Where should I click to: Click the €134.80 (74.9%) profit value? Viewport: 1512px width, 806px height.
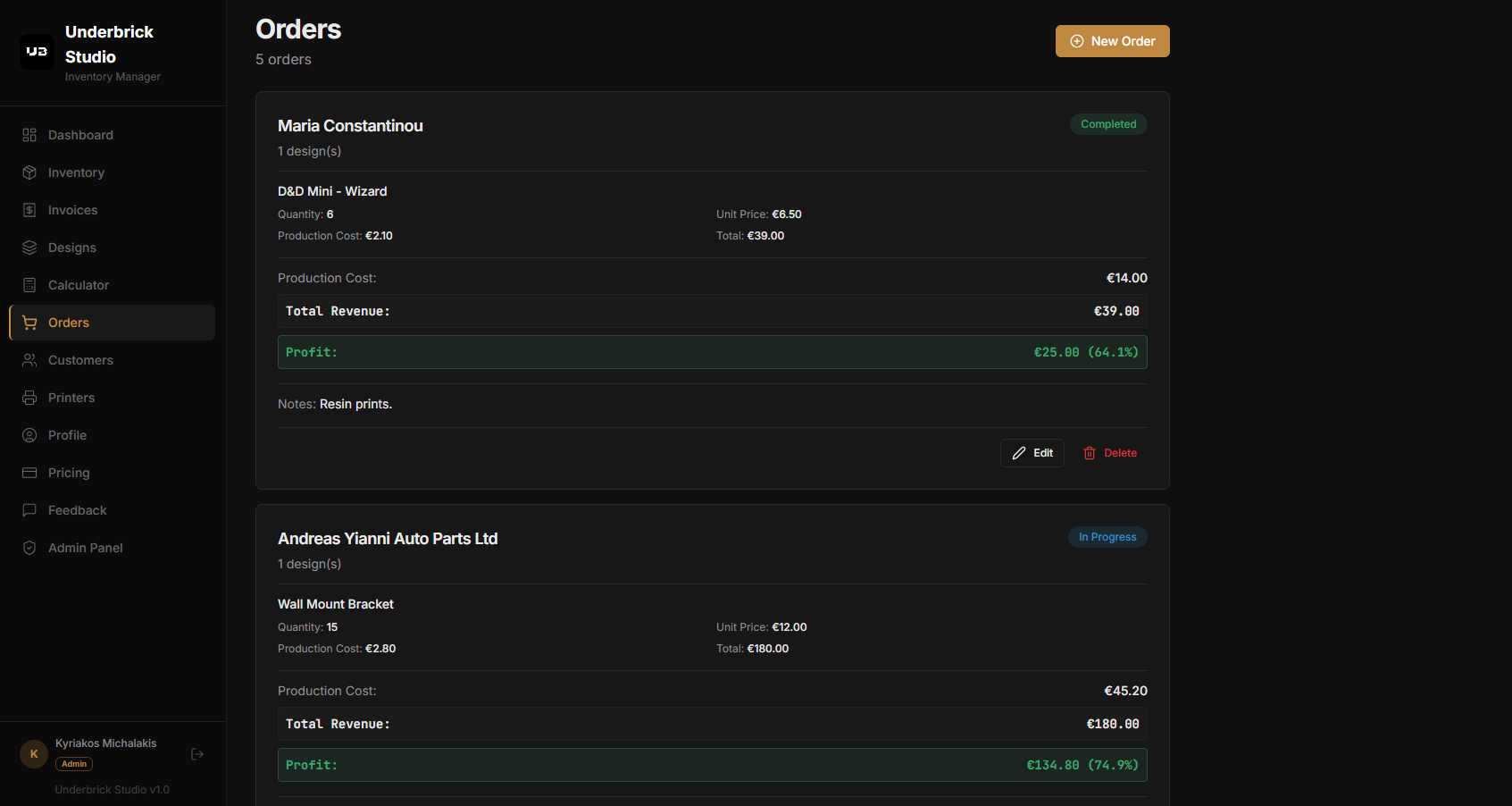(1082, 765)
